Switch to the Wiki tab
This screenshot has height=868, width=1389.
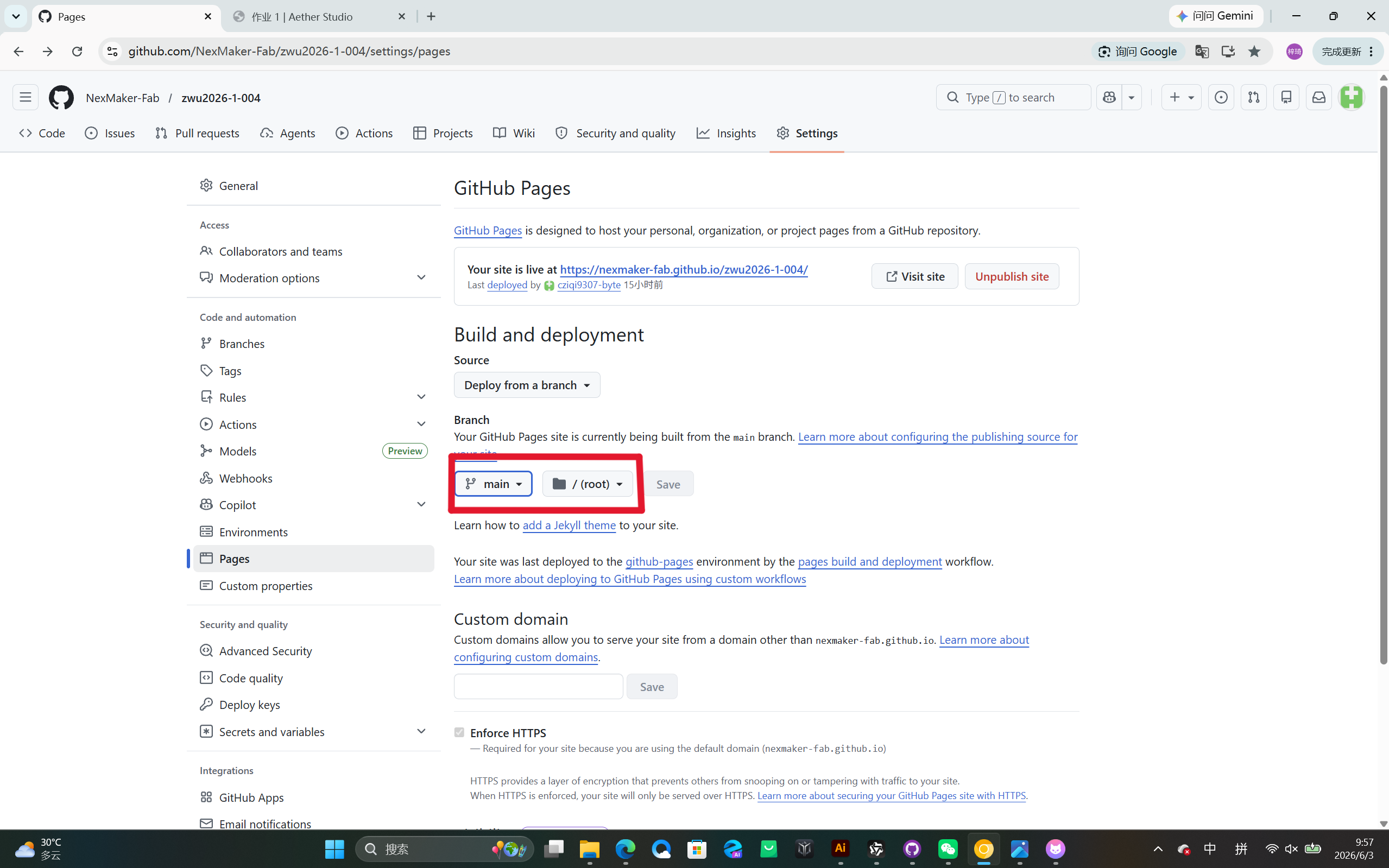pyautogui.click(x=514, y=132)
